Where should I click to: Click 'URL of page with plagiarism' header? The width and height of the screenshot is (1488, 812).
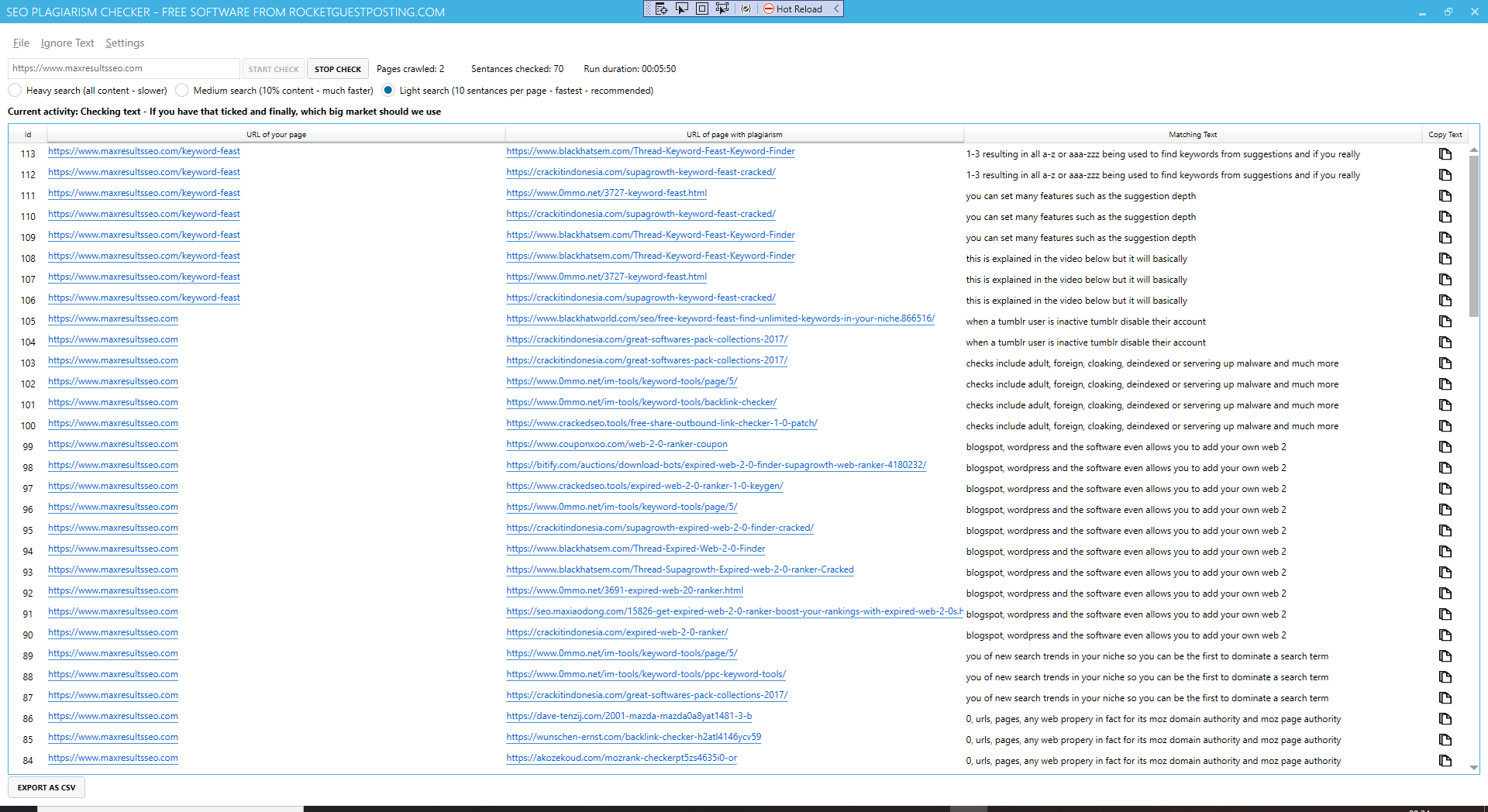click(x=734, y=134)
